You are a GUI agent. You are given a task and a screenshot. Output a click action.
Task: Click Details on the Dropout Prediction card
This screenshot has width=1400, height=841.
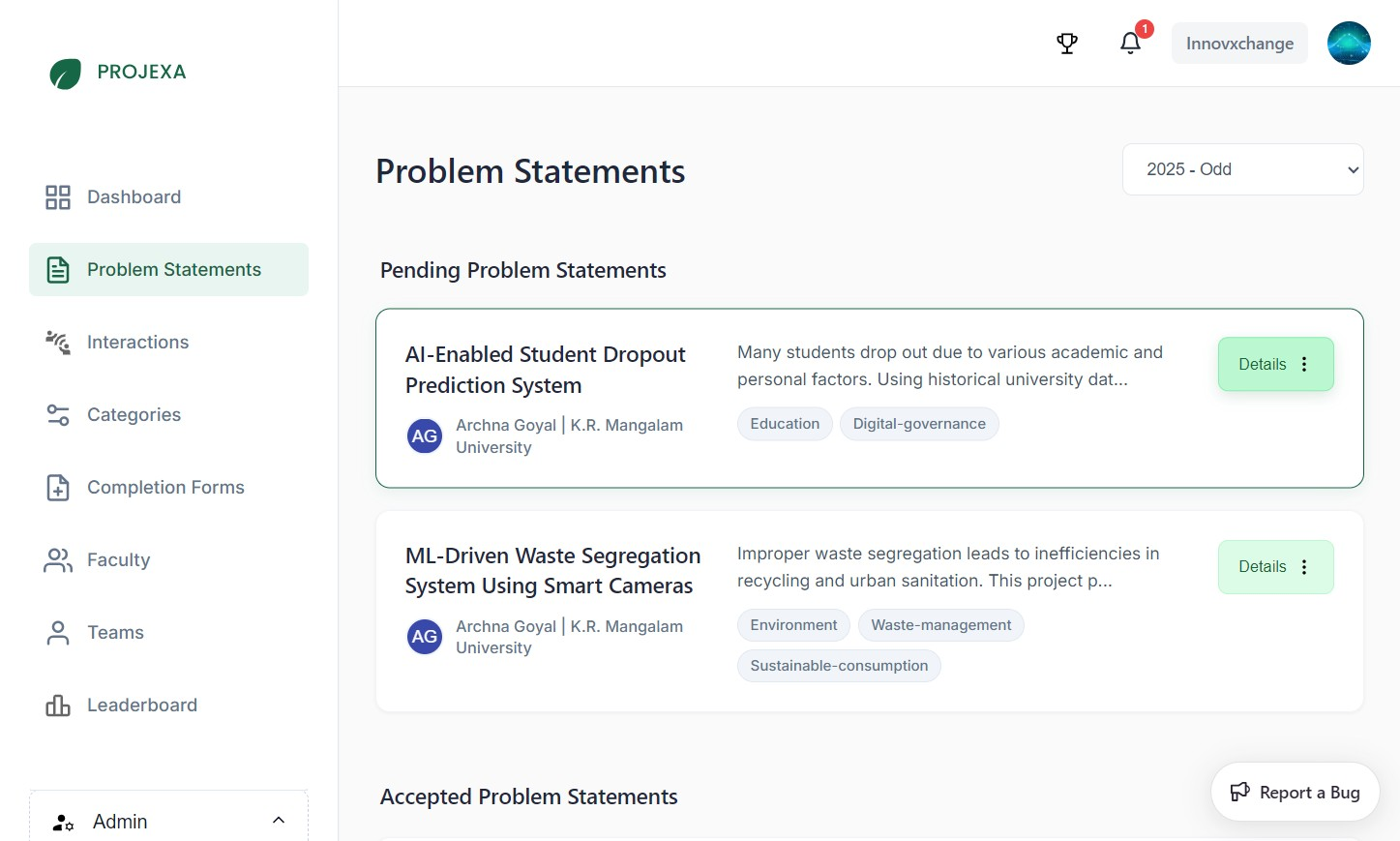(x=1262, y=364)
